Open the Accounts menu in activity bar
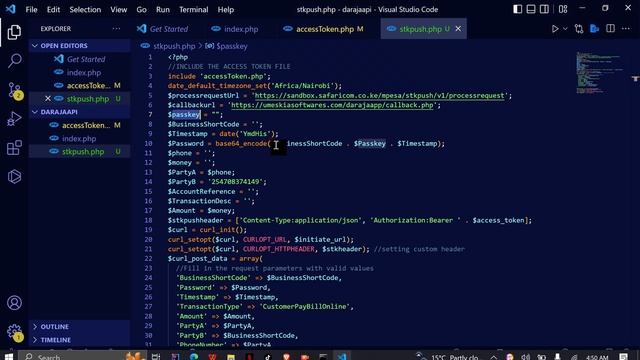Image resolution: width=640 pixels, height=360 pixels. point(14,303)
